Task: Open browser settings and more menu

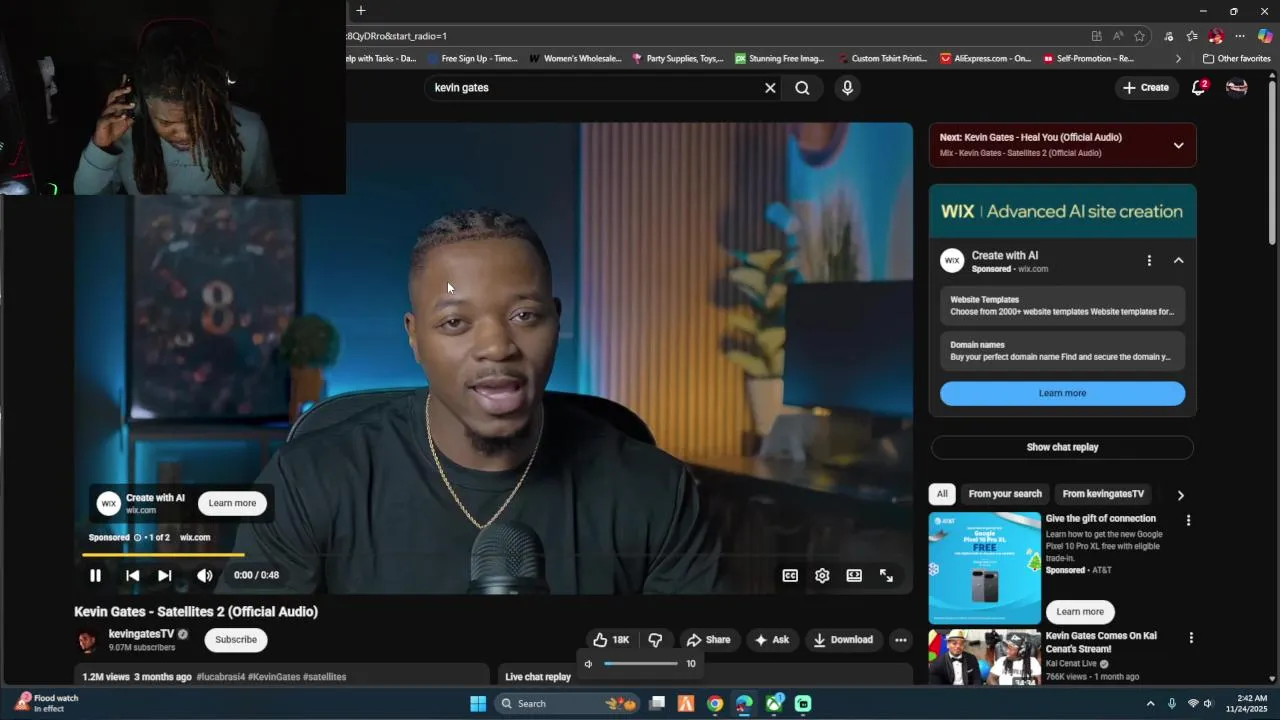Action: [1240, 36]
